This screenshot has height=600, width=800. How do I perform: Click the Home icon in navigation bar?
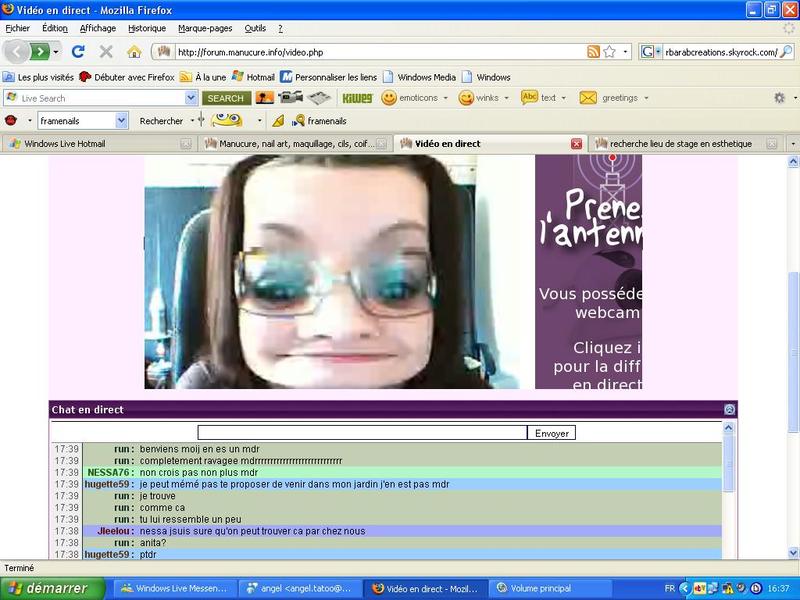point(134,51)
